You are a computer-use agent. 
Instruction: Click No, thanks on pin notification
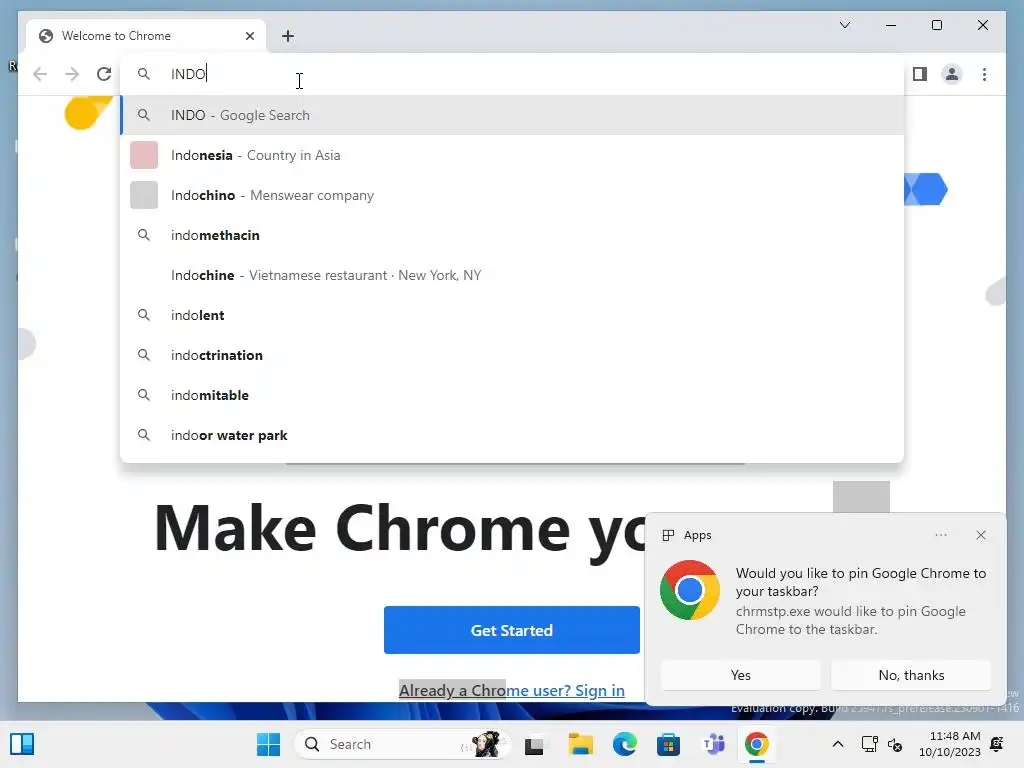point(911,675)
